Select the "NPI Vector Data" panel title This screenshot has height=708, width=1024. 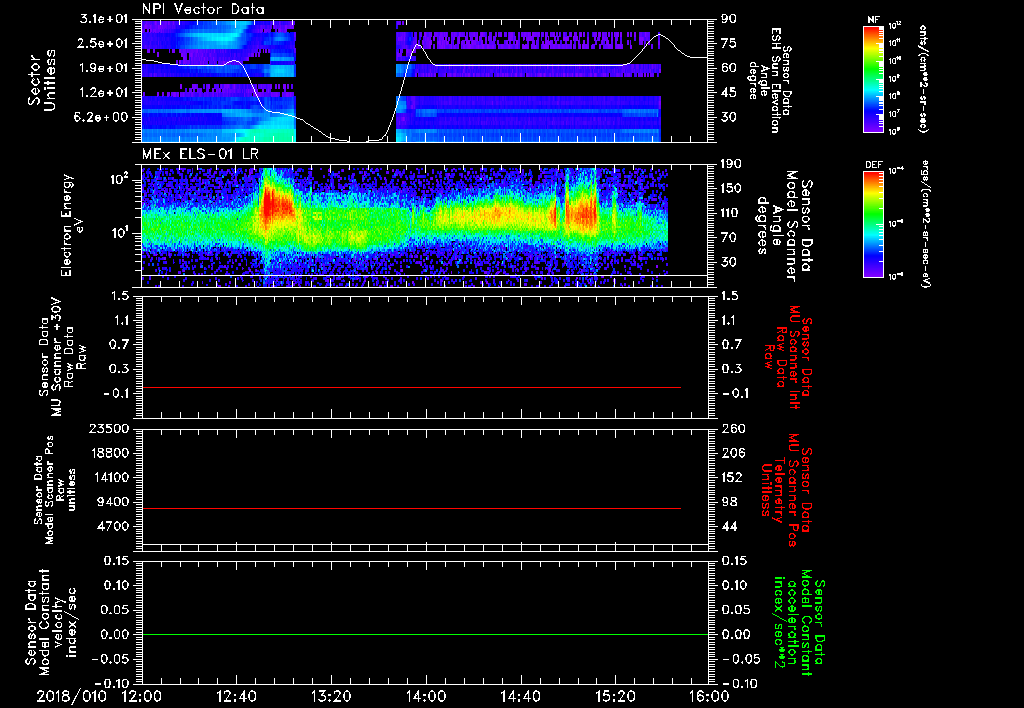coord(203,9)
